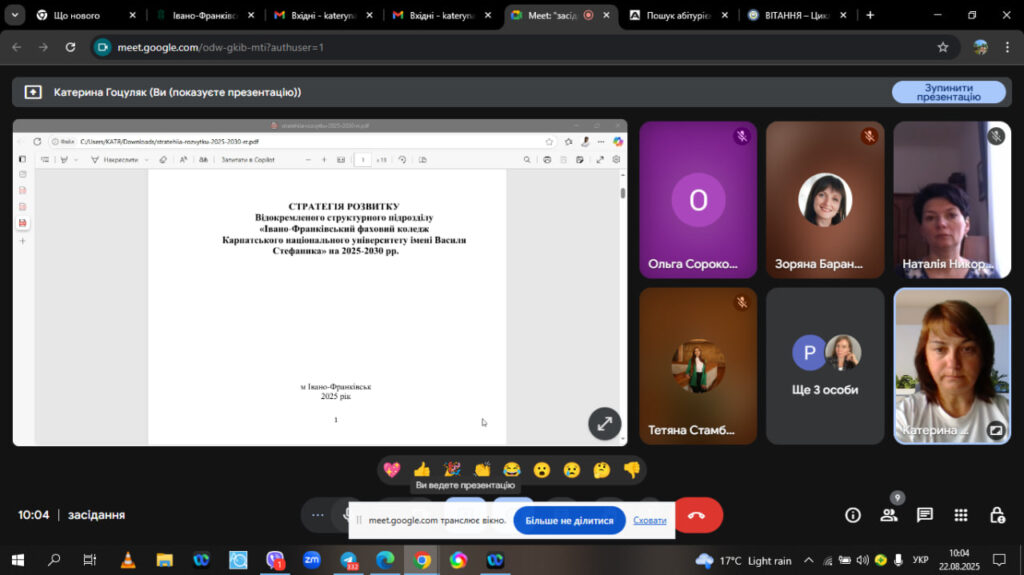1024x575 pixels.
Task: Send the party popper emoji reaction
Action: pos(452,469)
